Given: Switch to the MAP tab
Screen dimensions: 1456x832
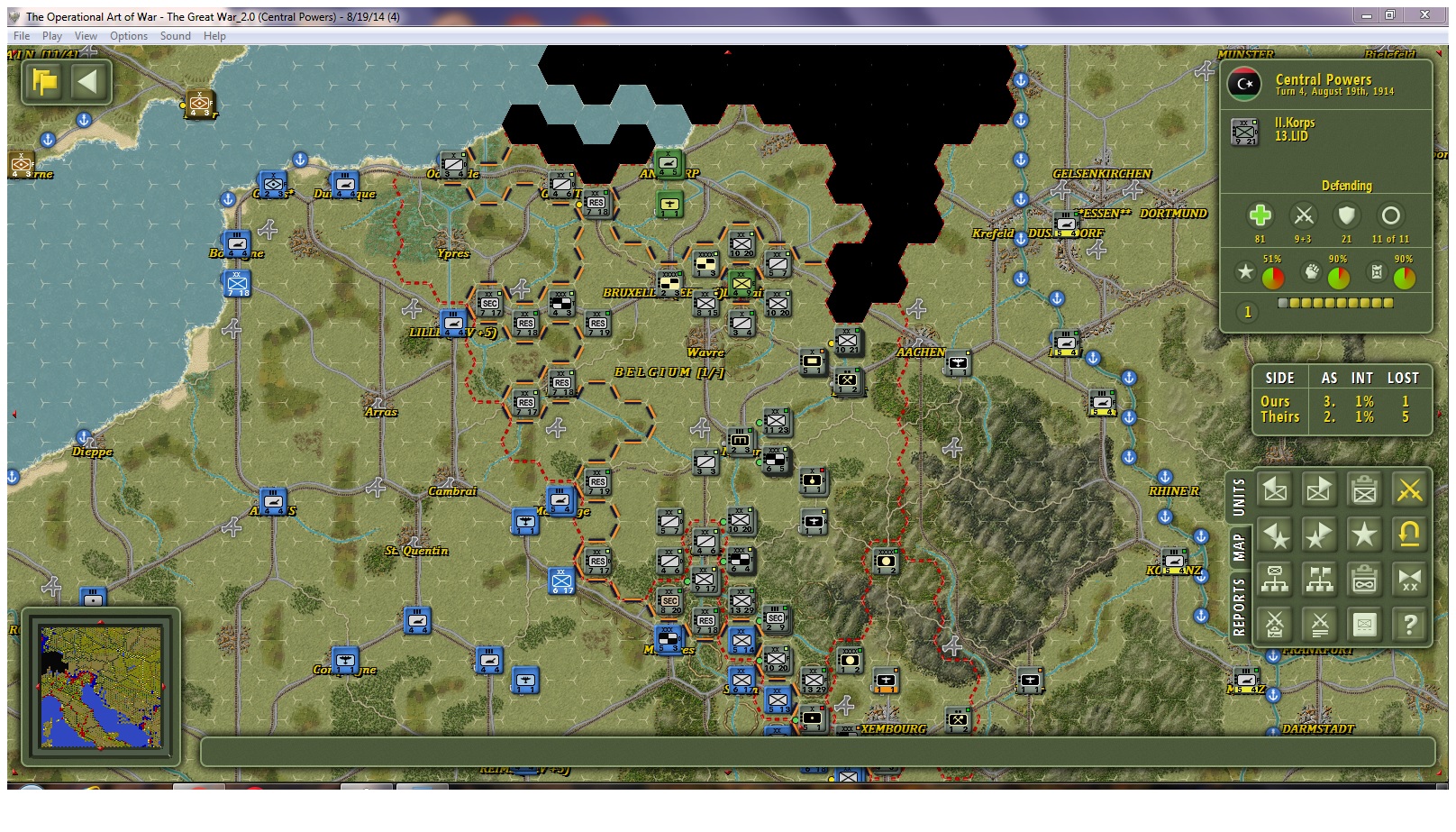Looking at the screenshot, I should pyautogui.click(x=1239, y=546).
